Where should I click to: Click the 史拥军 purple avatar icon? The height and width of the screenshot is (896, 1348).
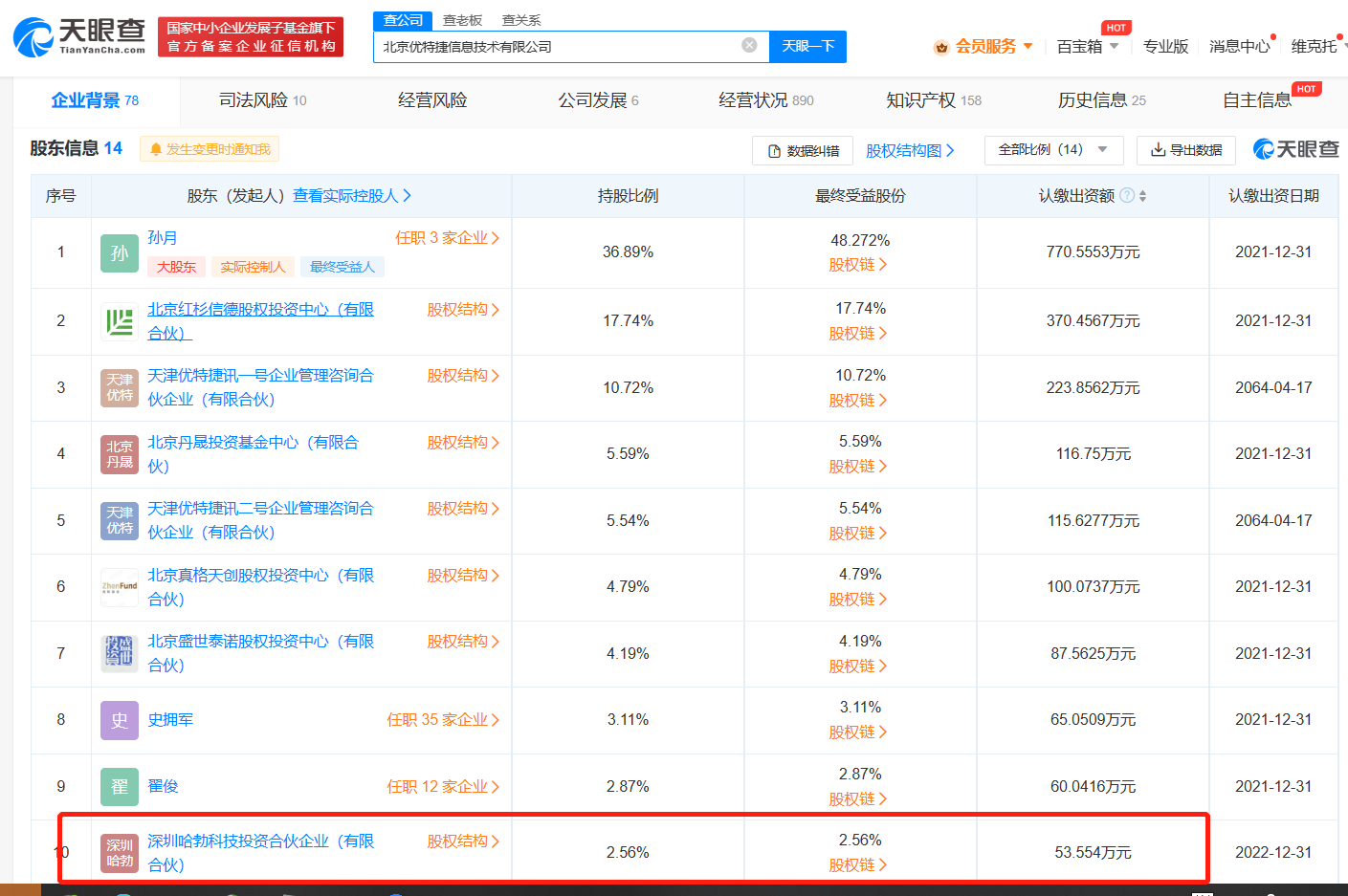tap(120, 720)
